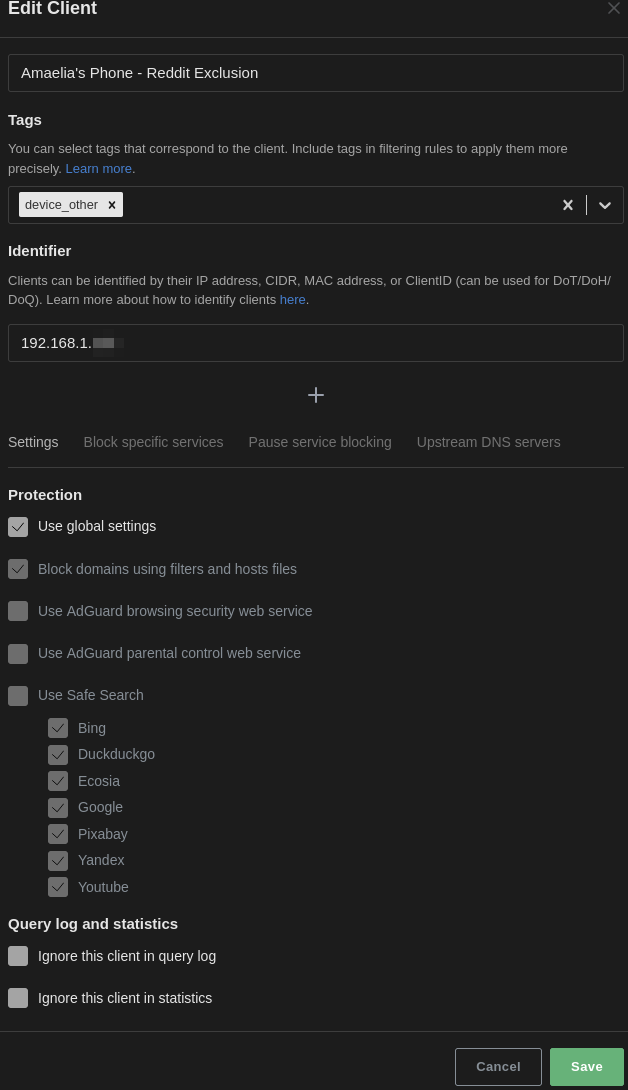Focus the IP address identifier field
The width and height of the screenshot is (628, 1090).
[x=316, y=343]
